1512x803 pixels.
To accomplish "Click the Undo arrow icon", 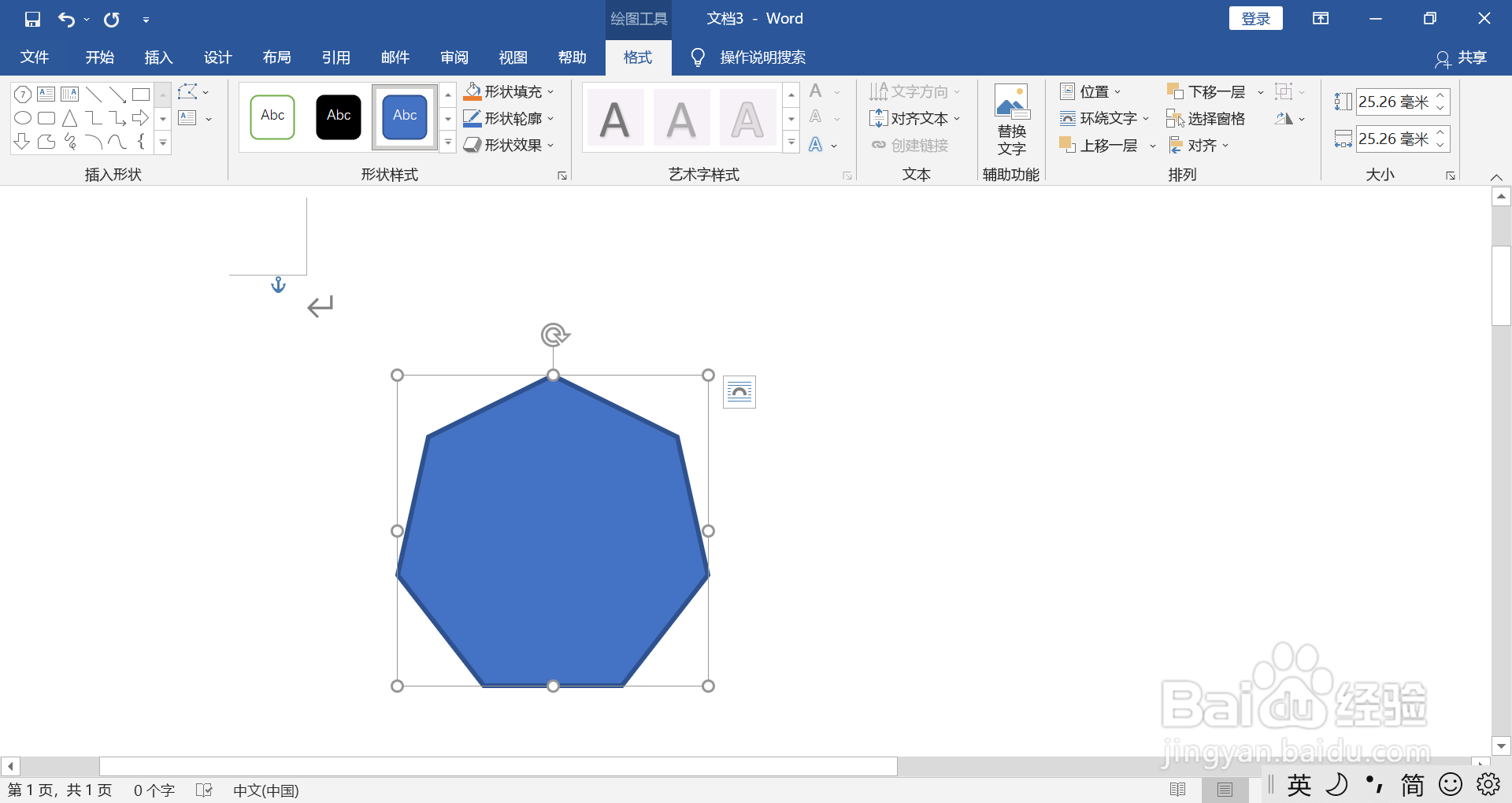I will click(x=67, y=19).
